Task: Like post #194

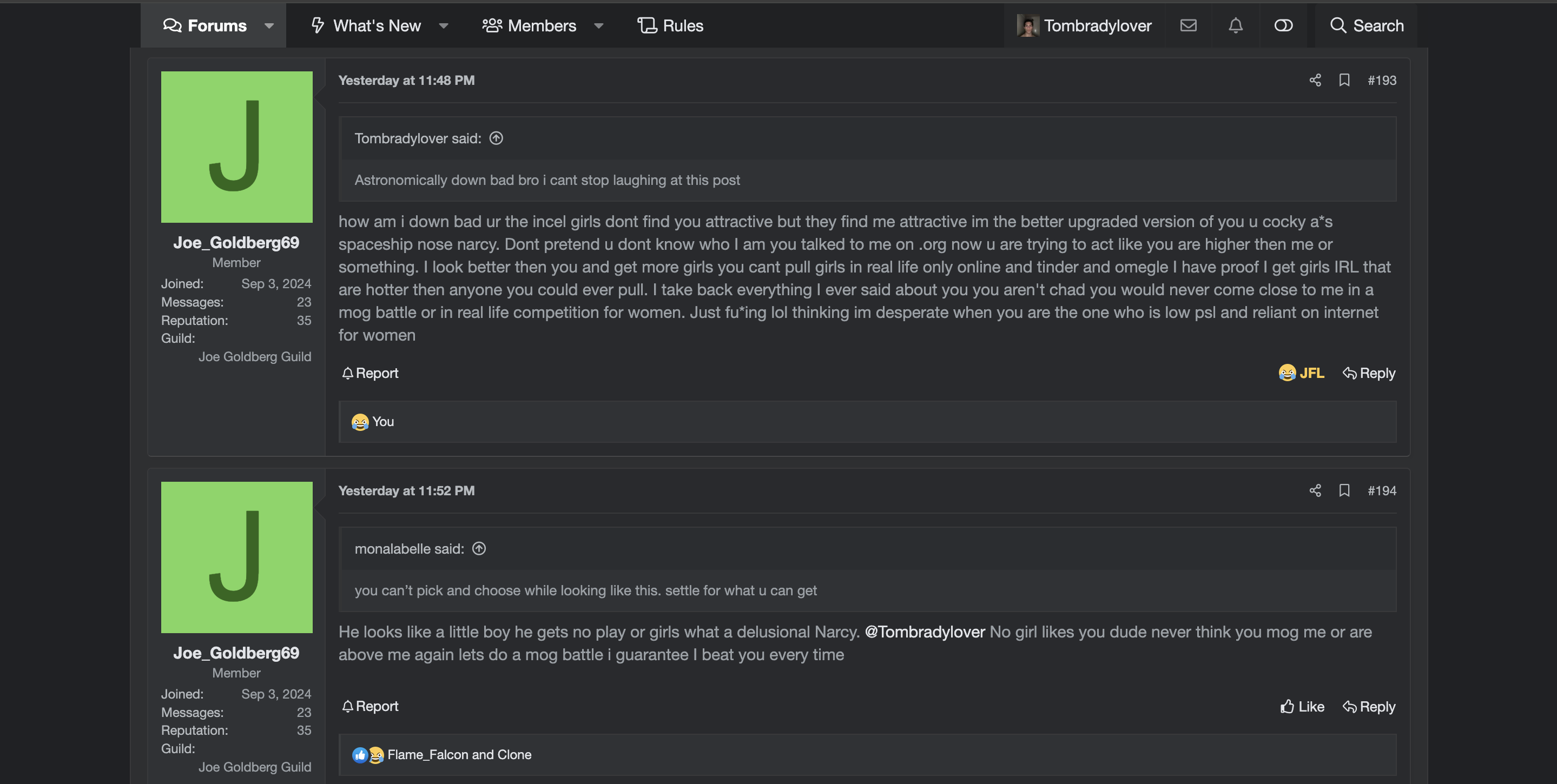Action: pos(1302,707)
